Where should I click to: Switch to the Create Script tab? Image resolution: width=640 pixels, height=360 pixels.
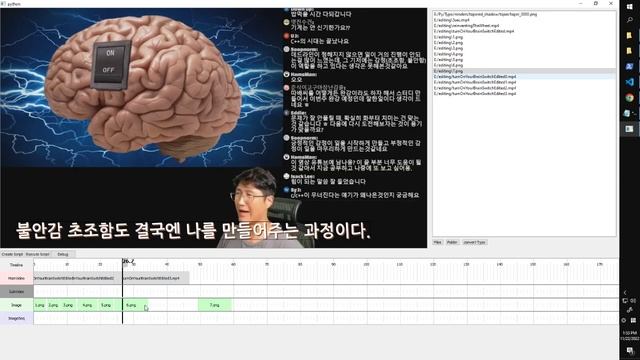point(12,254)
